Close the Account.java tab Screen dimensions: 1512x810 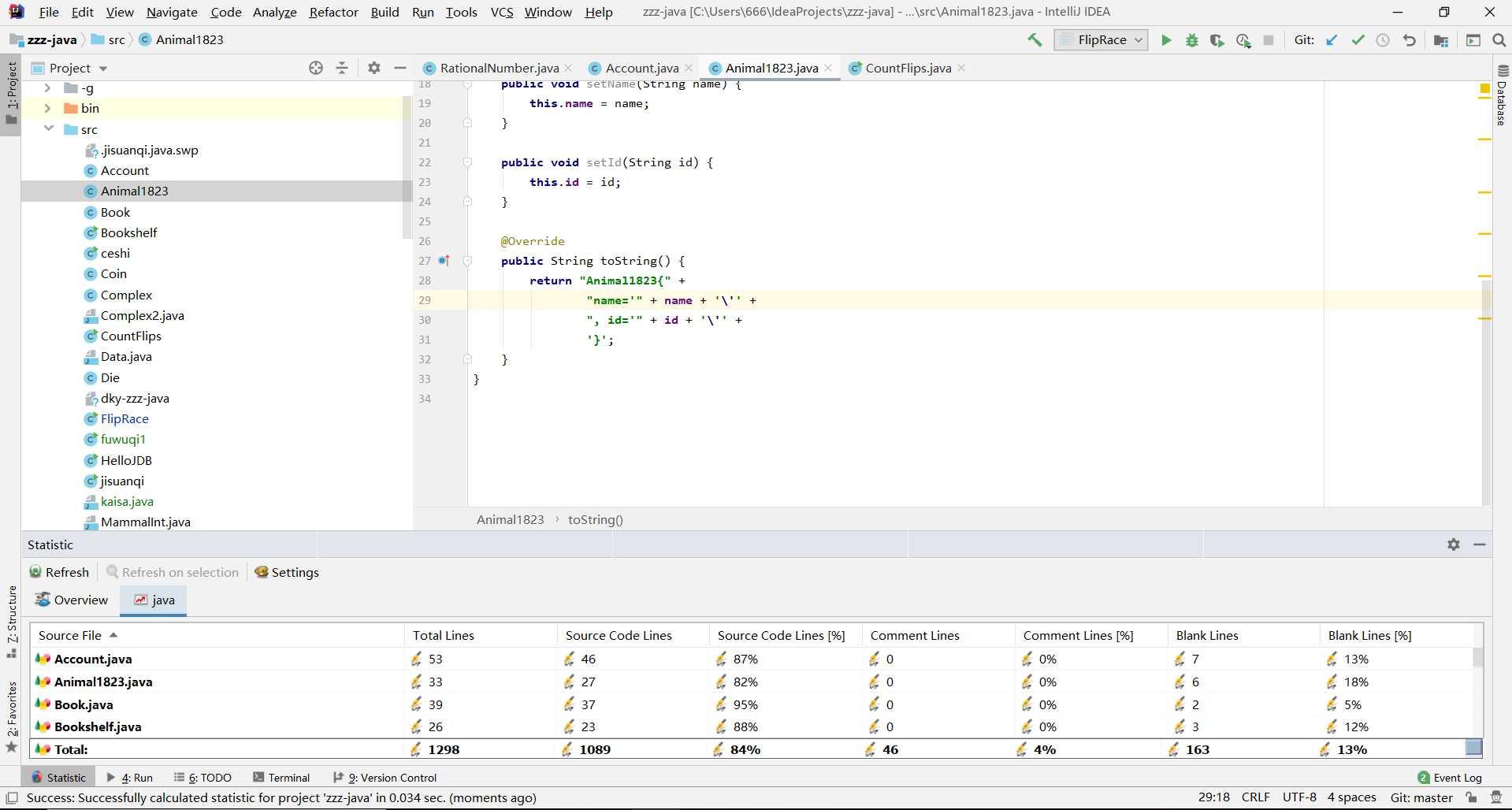689,68
